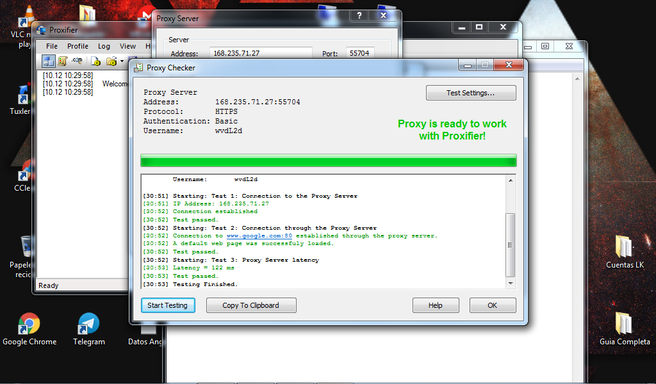Click log line "IP Address: 168.235.71.27"
656x384 pixels.
click(221, 204)
